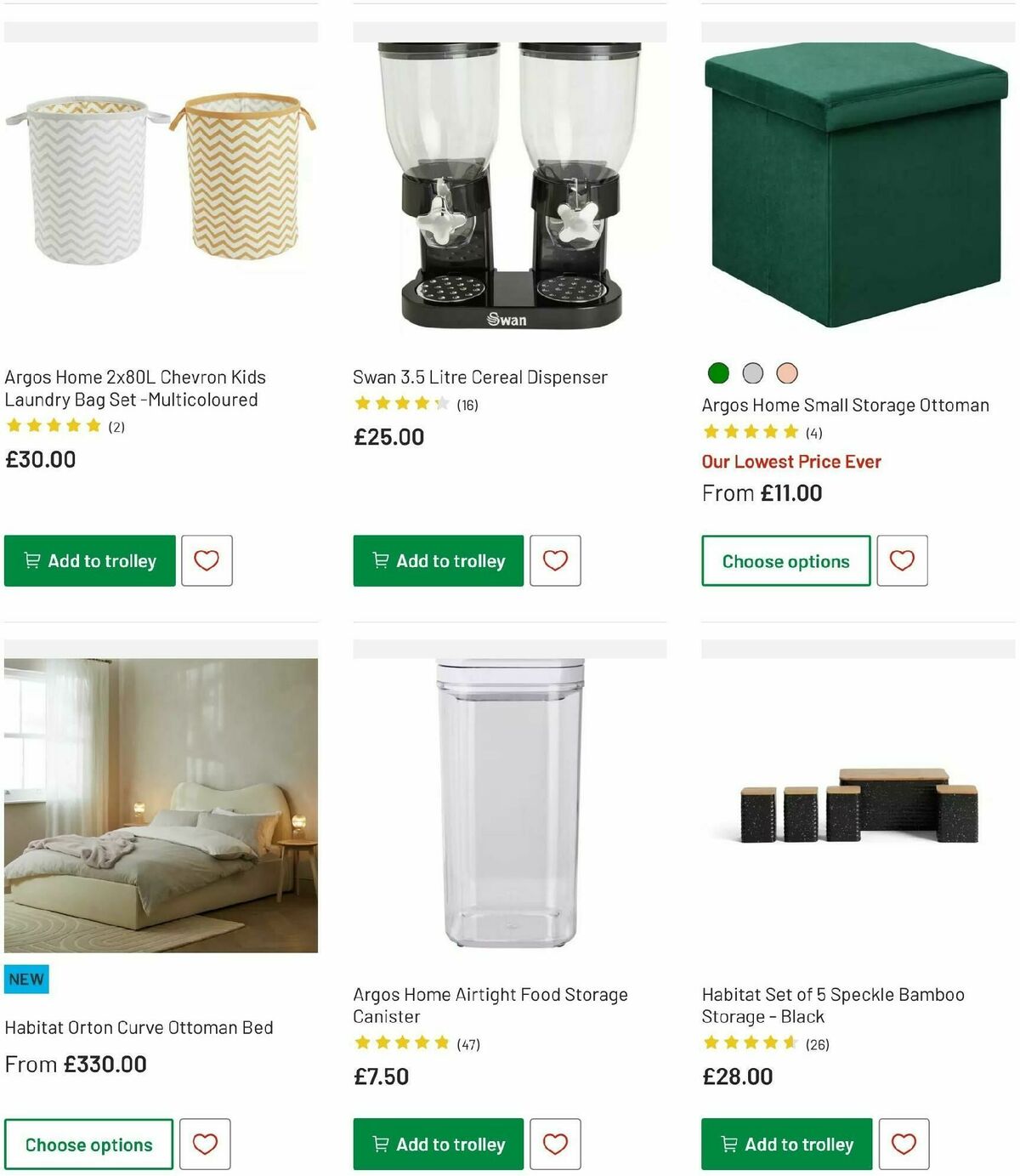Viewport: 1020px width, 1176px height.
Task: Select the green ottoman colour swatch
Action: (x=718, y=372)
